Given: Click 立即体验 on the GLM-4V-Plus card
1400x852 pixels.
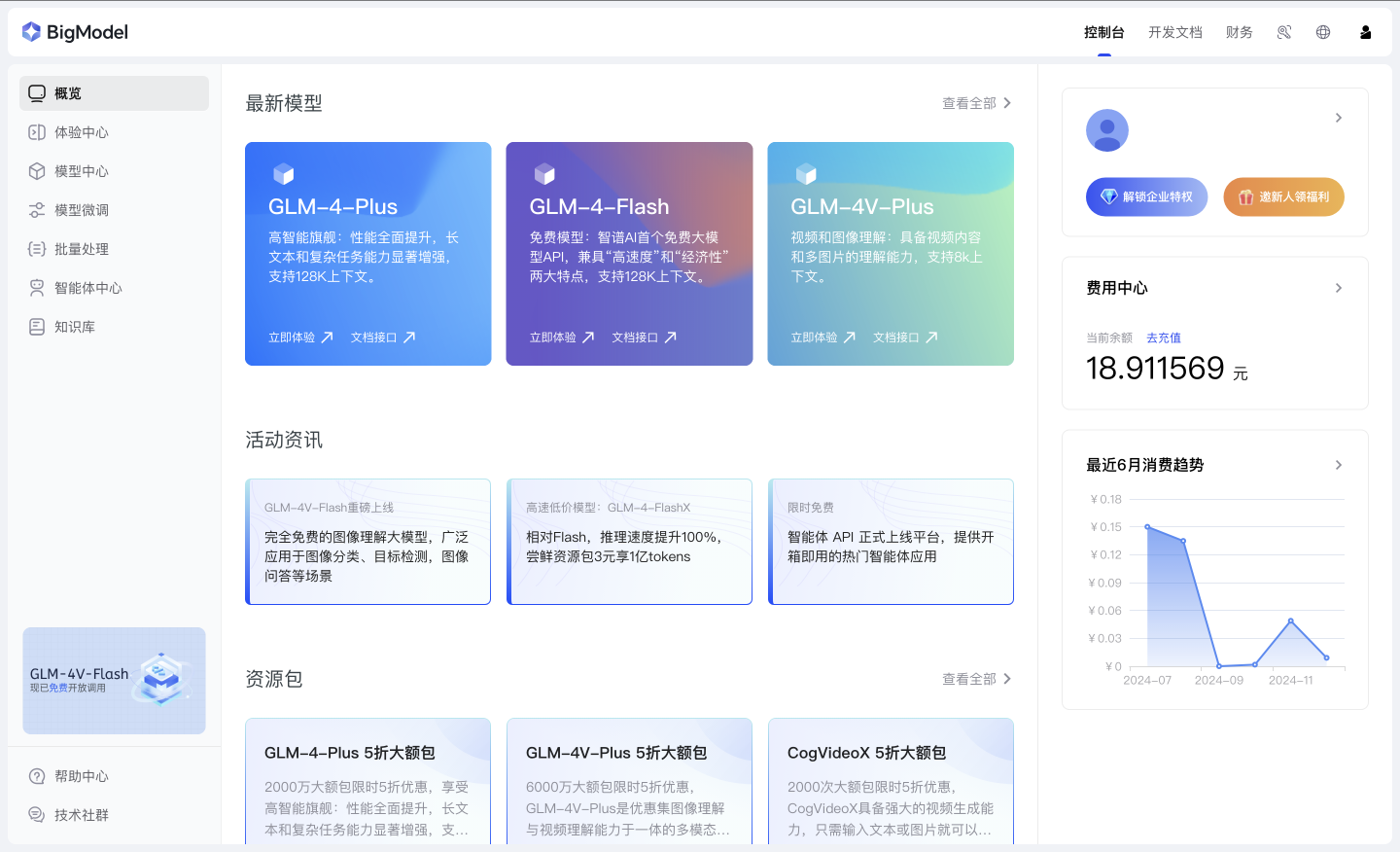Looking at the screenshot, I should (823, 337).
